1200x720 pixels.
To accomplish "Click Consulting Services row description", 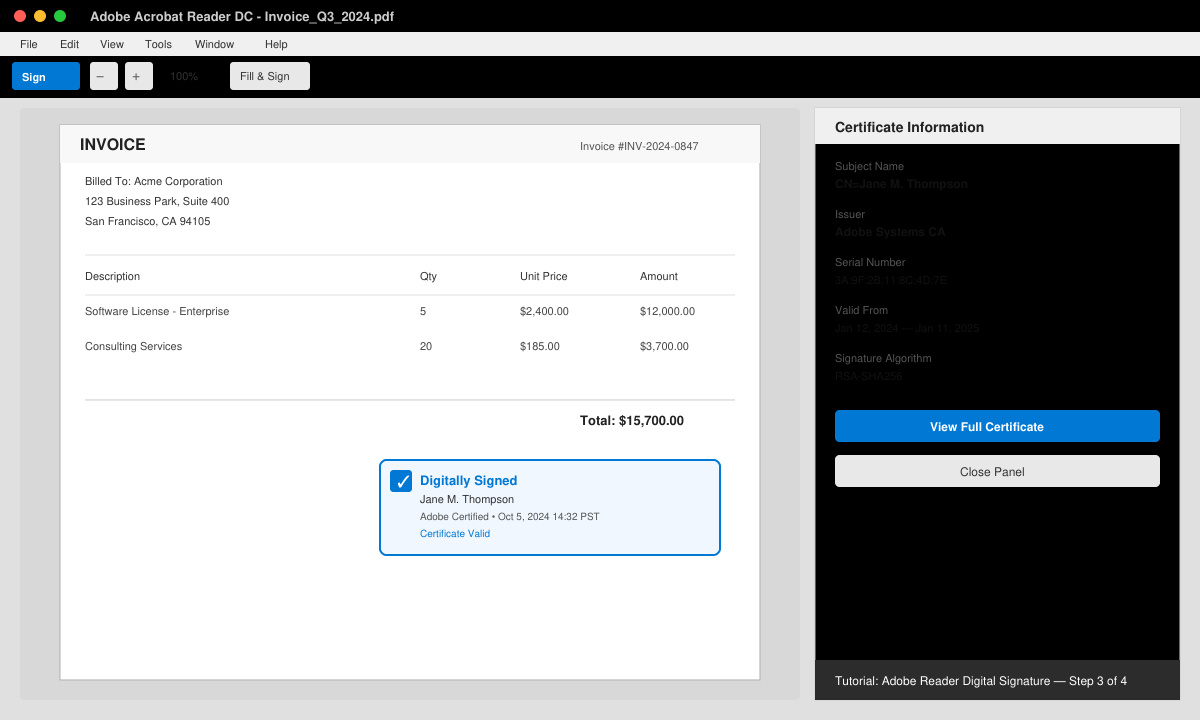I will tap(134, 346).
